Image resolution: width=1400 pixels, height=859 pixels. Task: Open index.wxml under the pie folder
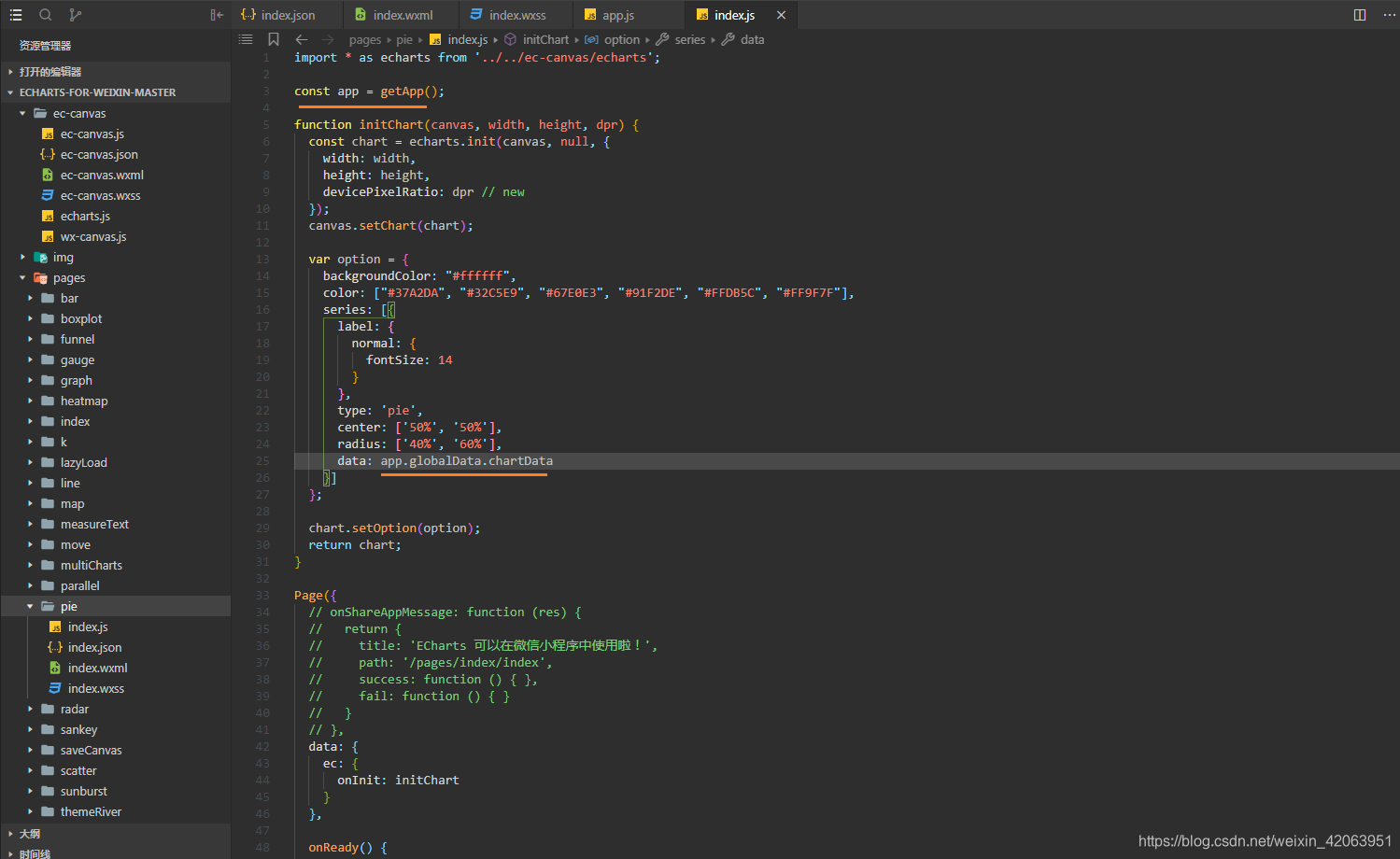tap(116, 668)
